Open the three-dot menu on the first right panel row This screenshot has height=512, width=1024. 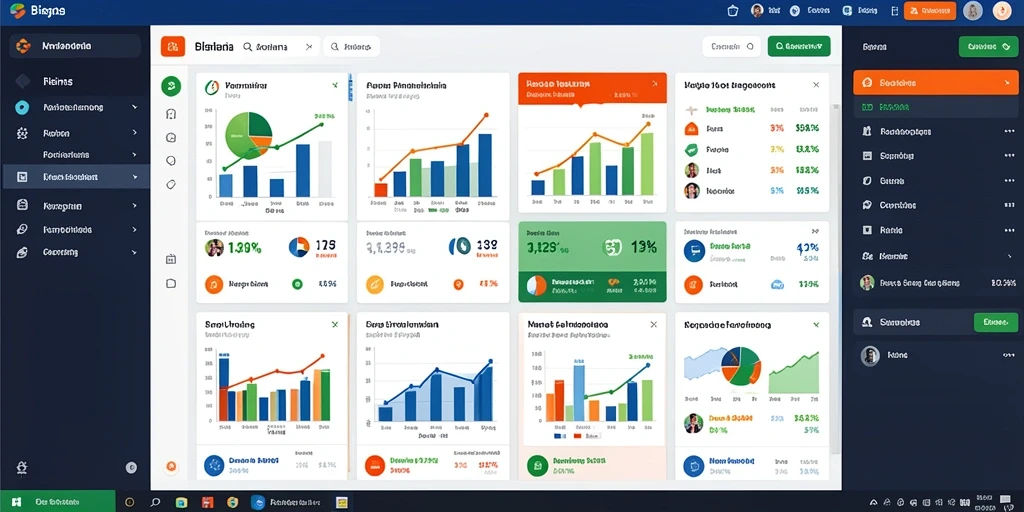1009,131
